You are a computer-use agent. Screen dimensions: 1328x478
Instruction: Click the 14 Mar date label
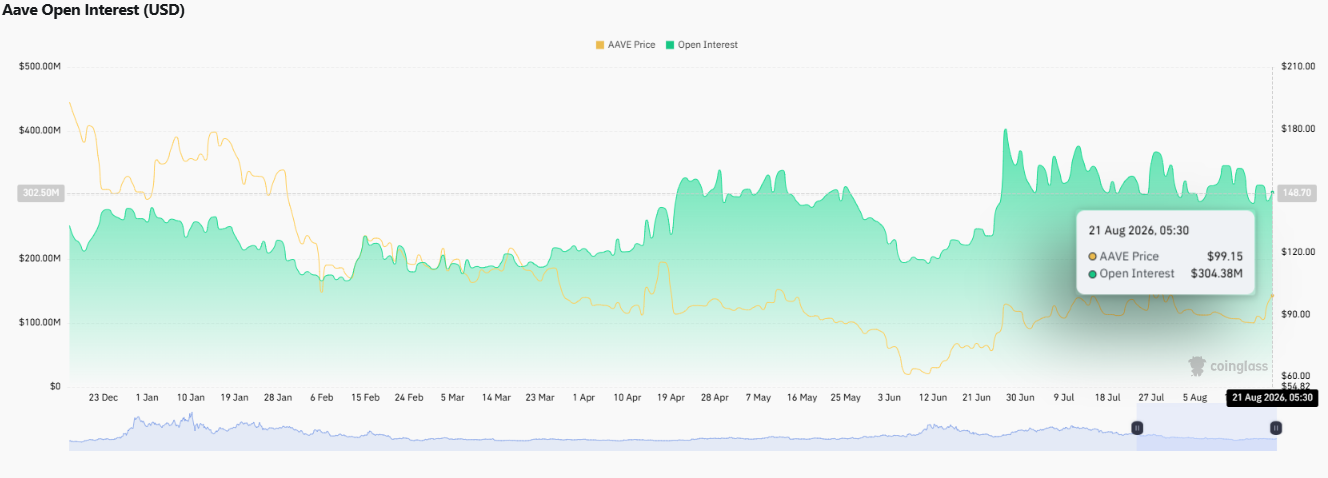click(x=496, y=397)
